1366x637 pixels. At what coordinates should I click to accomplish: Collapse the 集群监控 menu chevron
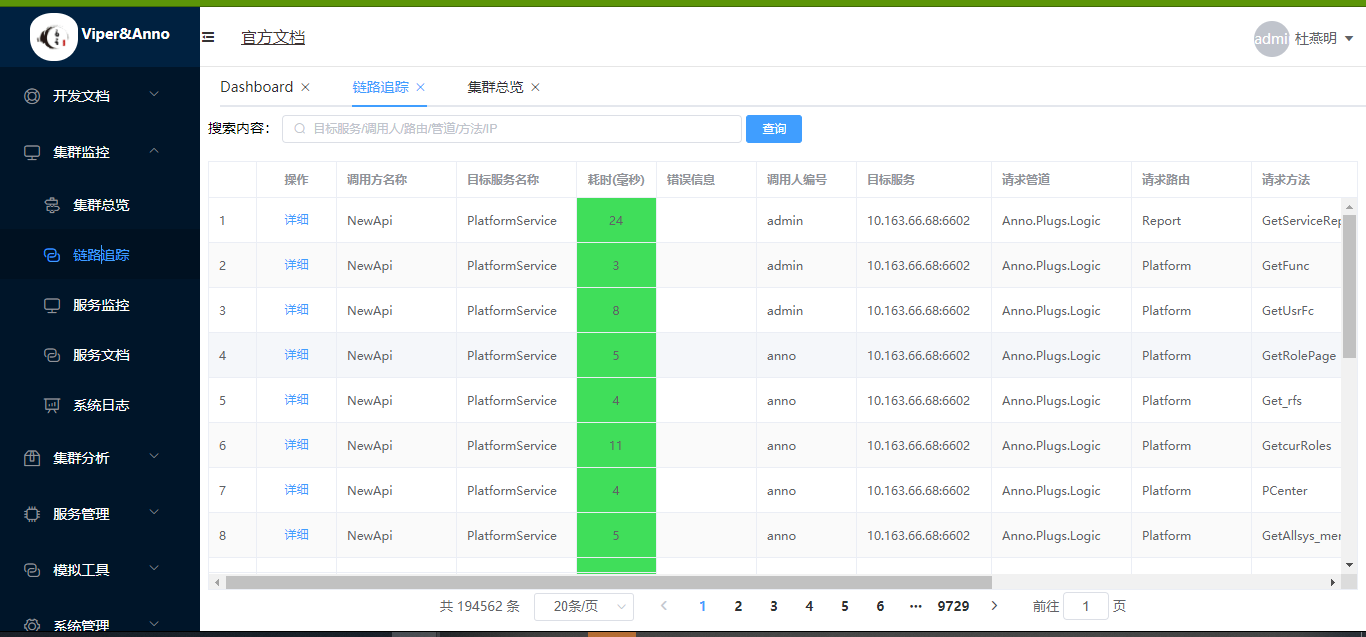(154, 151)
